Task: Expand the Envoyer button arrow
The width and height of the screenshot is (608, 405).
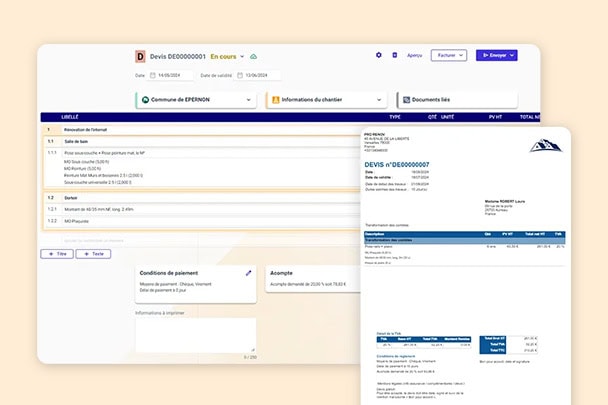Action: (x=512, y=55)
